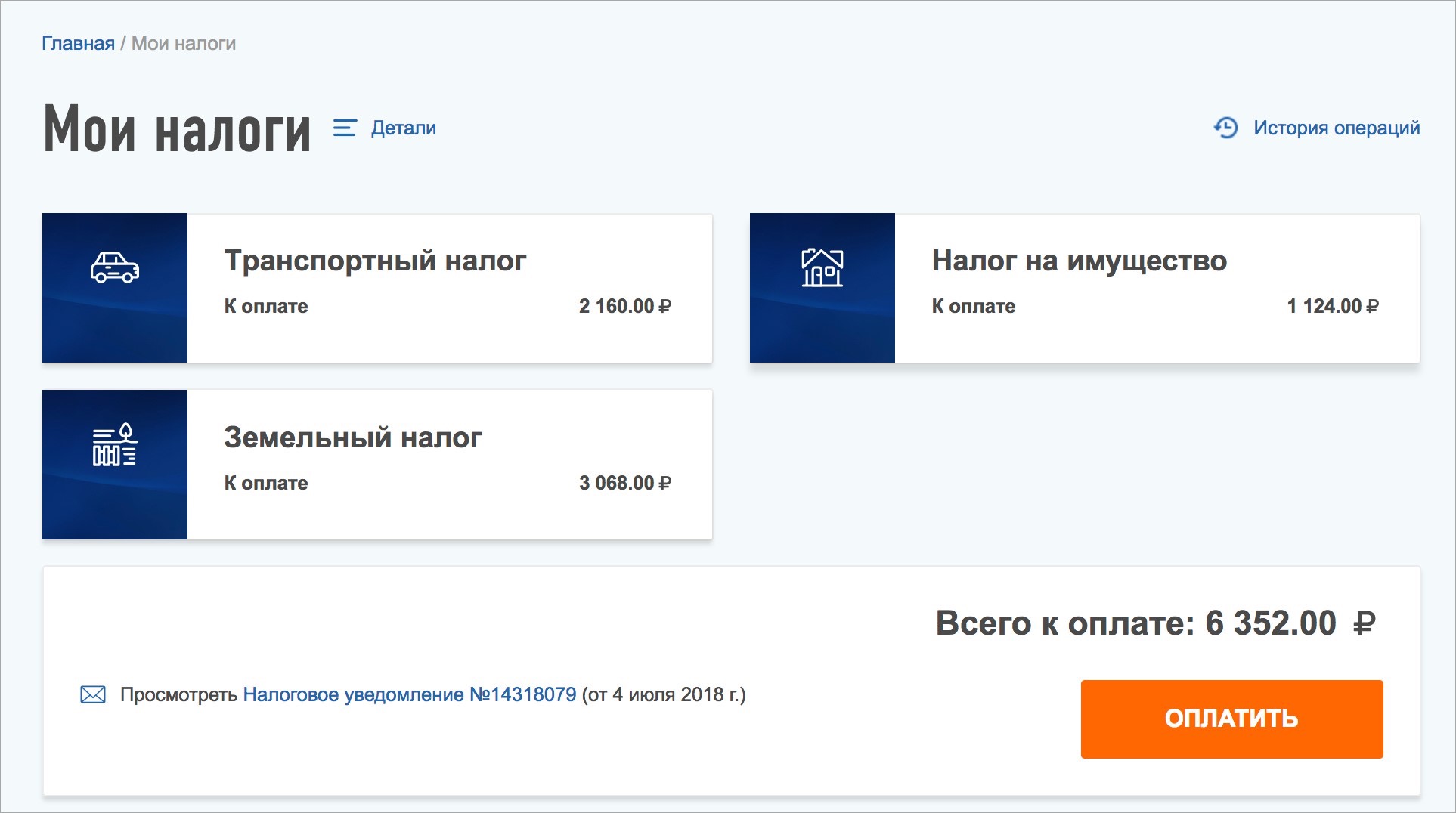The width and height of the screenshot is (1456, 813).
Task: Click the clock history icon
Action: point(1225,128)
